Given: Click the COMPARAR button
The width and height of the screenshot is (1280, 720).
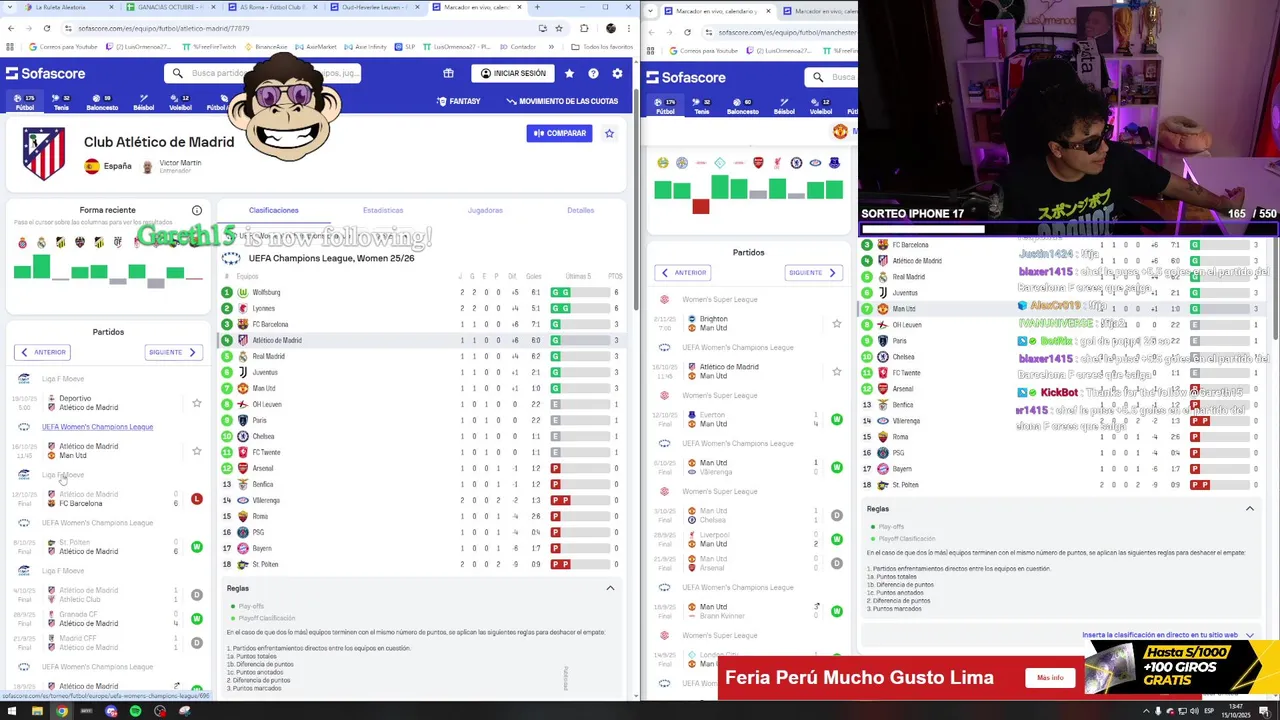Looking at the screenshot, I should tap(560, 133).
